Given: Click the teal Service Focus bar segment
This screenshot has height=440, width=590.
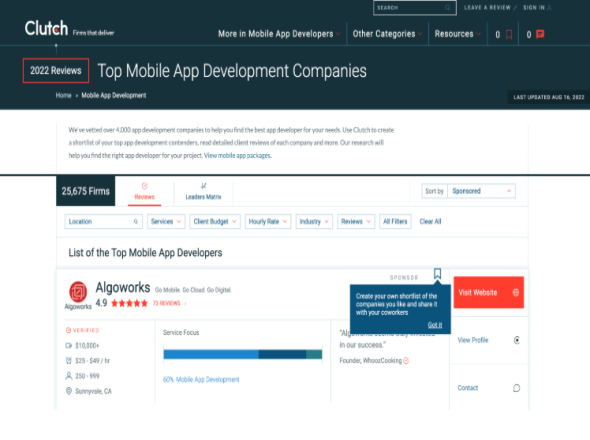Looking at the screenshot, I should [314, 354].
